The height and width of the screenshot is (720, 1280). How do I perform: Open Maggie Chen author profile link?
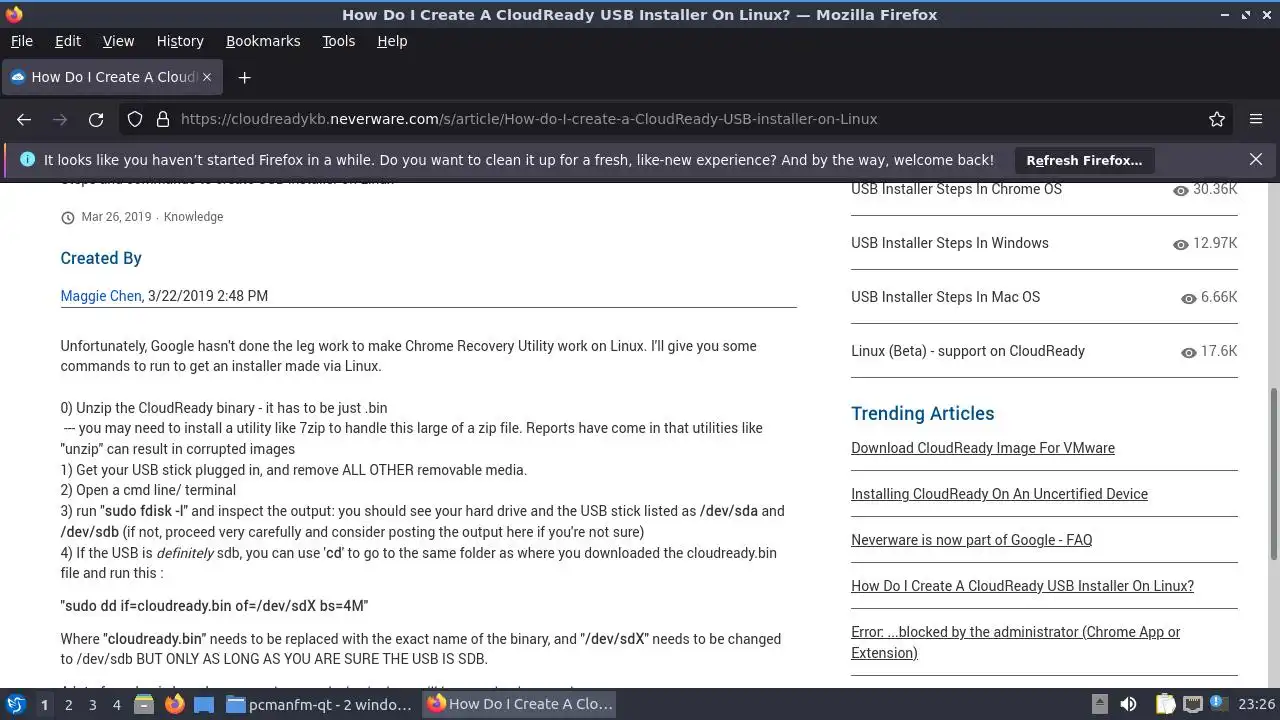[x=101, y=296]
